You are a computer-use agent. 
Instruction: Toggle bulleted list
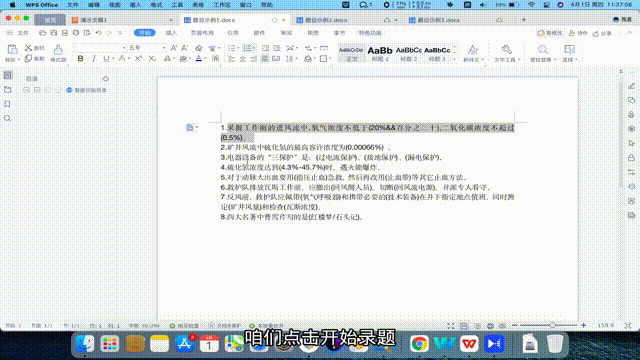coord(231,48)
